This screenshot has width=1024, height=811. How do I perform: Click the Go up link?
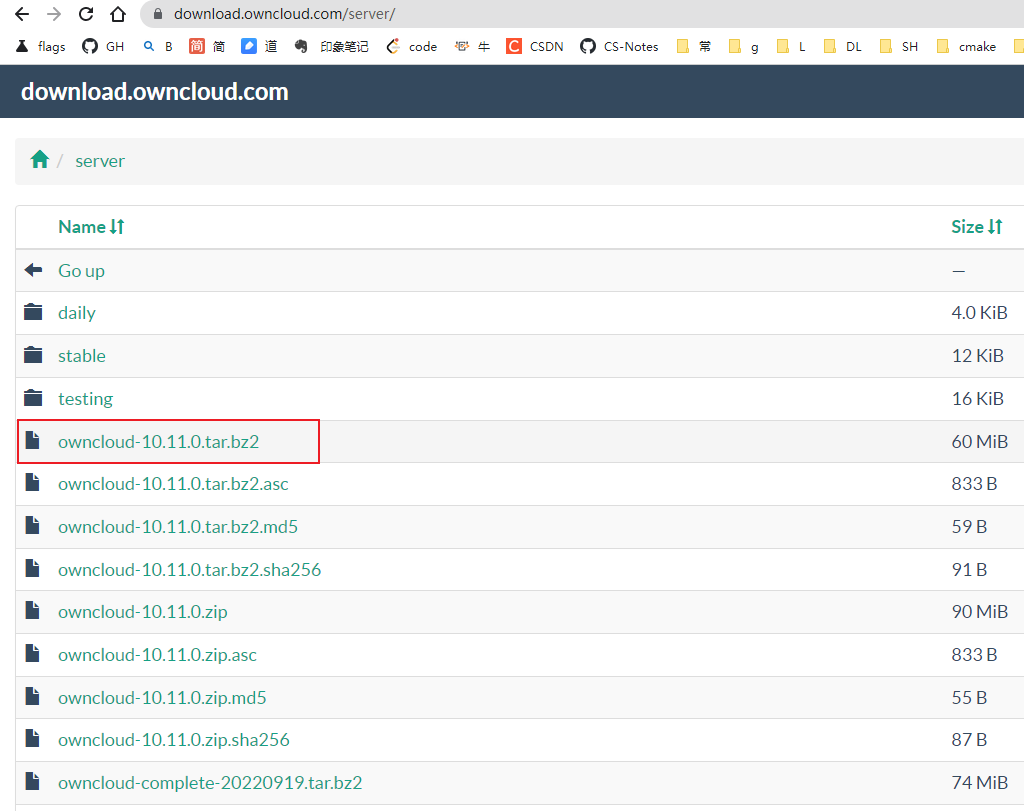(82, 270)
